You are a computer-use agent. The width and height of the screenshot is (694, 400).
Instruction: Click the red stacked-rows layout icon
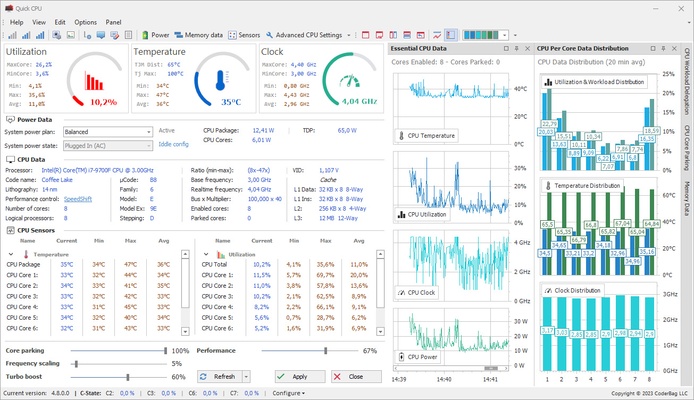[x=407, y=35]
